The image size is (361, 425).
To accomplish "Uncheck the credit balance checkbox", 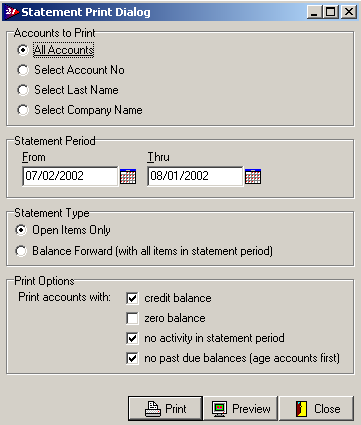I will 132,298.
